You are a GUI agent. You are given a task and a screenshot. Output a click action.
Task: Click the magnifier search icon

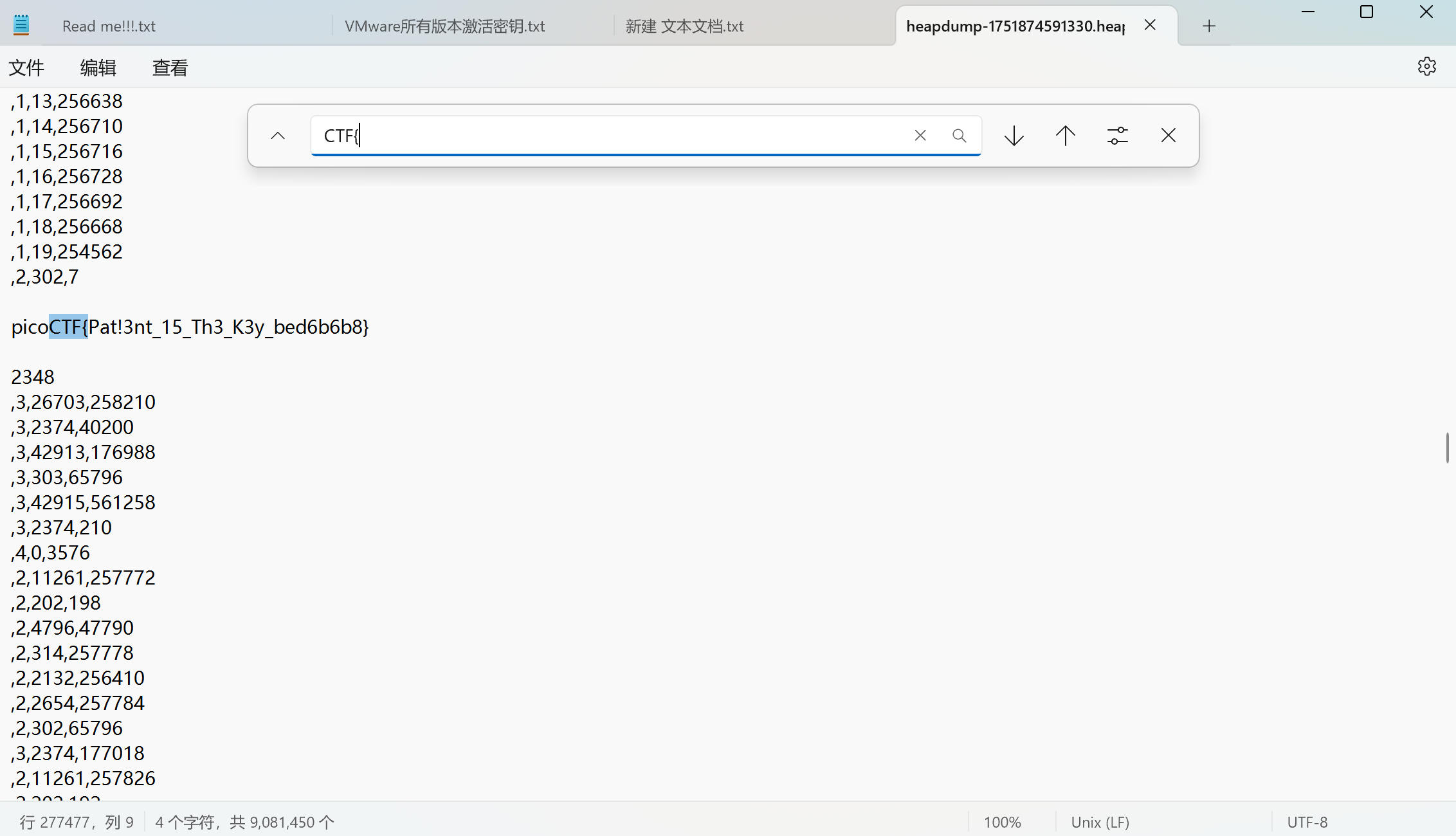tap(960, 136)
